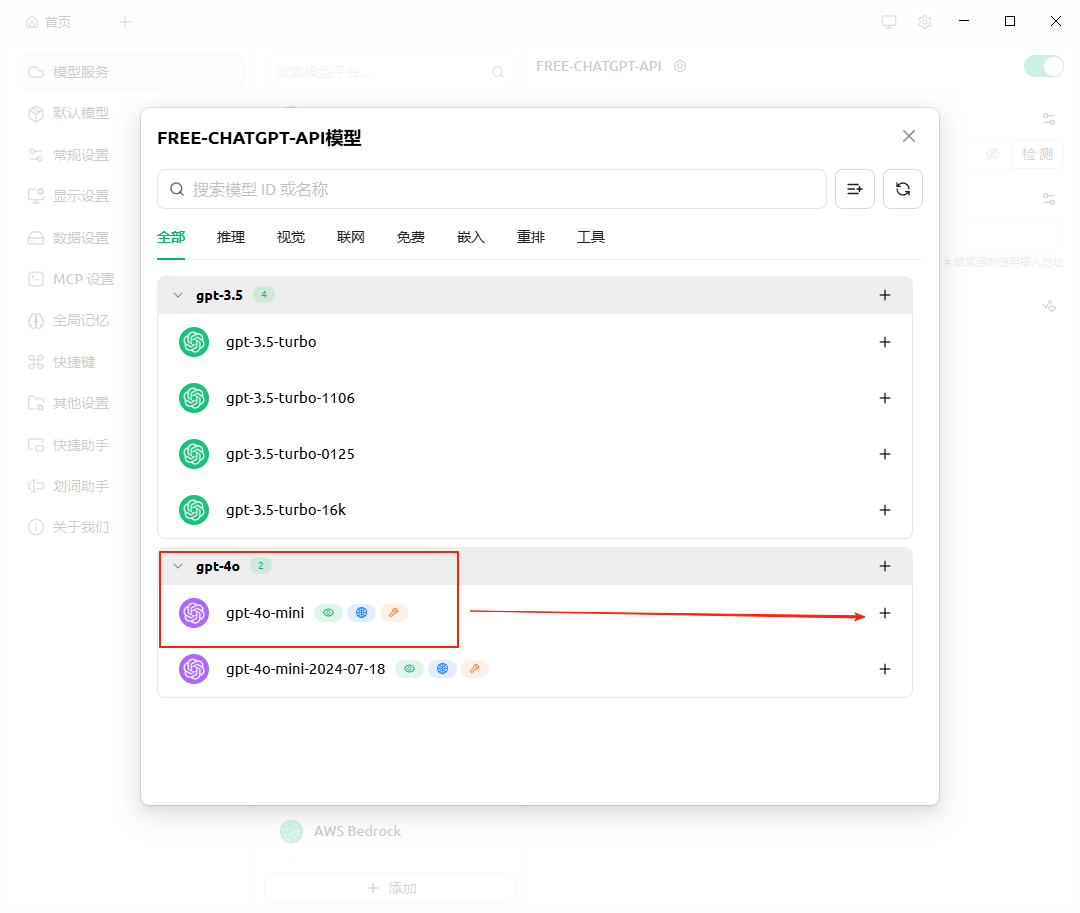
Task: Click the batch add list button
Action: click(855, 189)
